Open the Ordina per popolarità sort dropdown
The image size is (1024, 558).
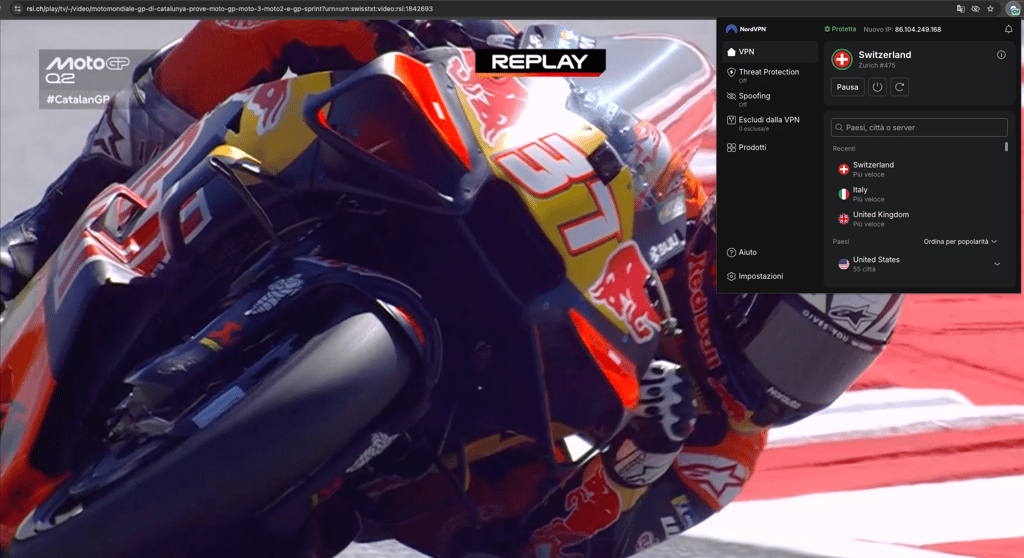(x=960, y=242)
